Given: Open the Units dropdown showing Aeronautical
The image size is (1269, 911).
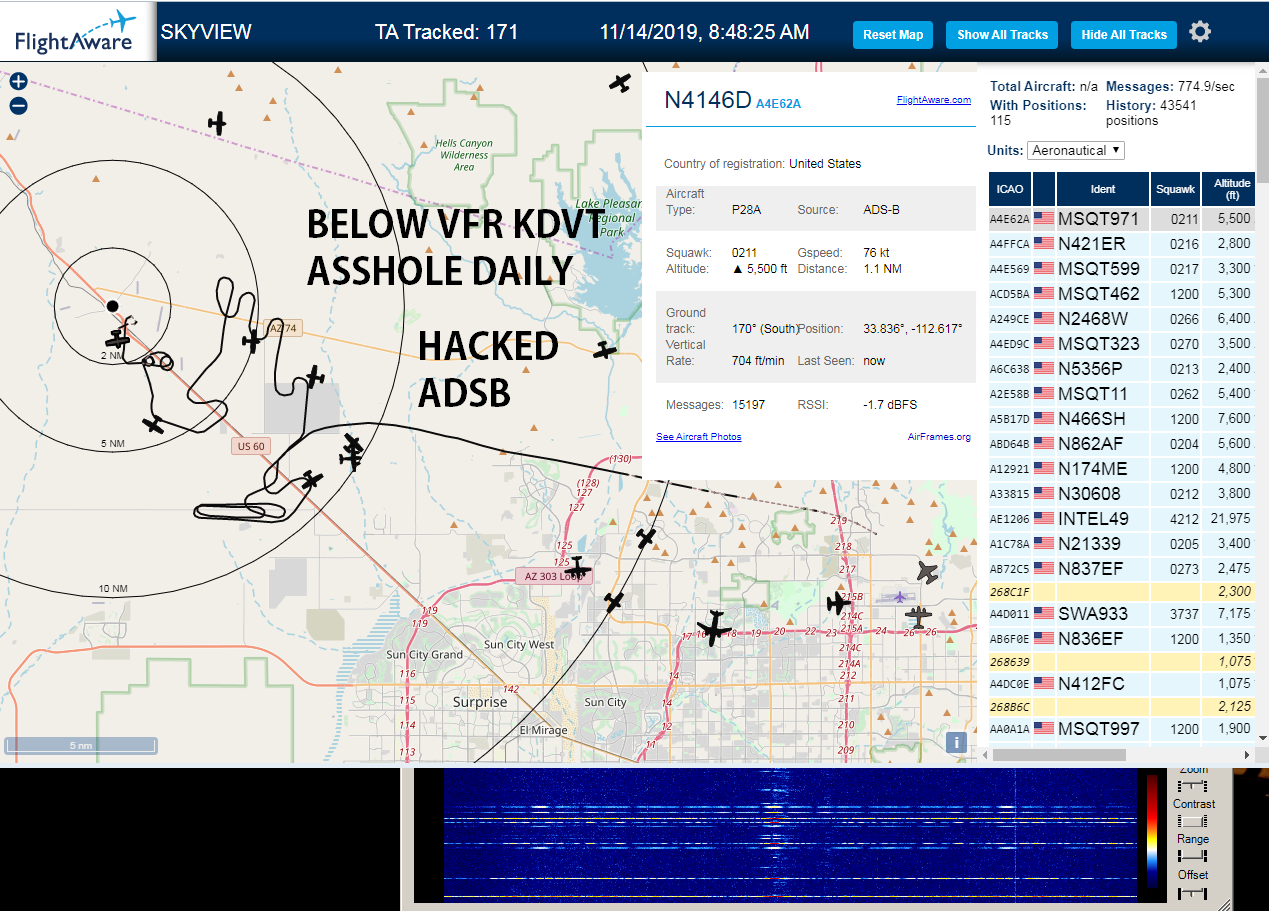Looking at the screenshot, I should pyautogui.click(x=1076, y=150).
